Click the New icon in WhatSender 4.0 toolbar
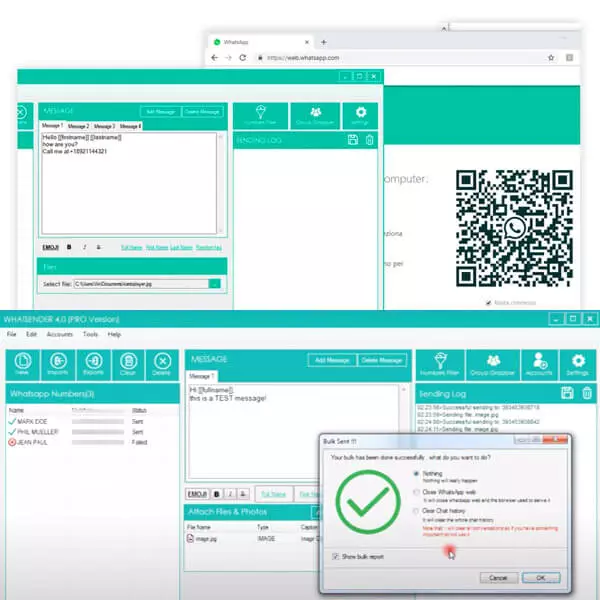 (23, 365)
